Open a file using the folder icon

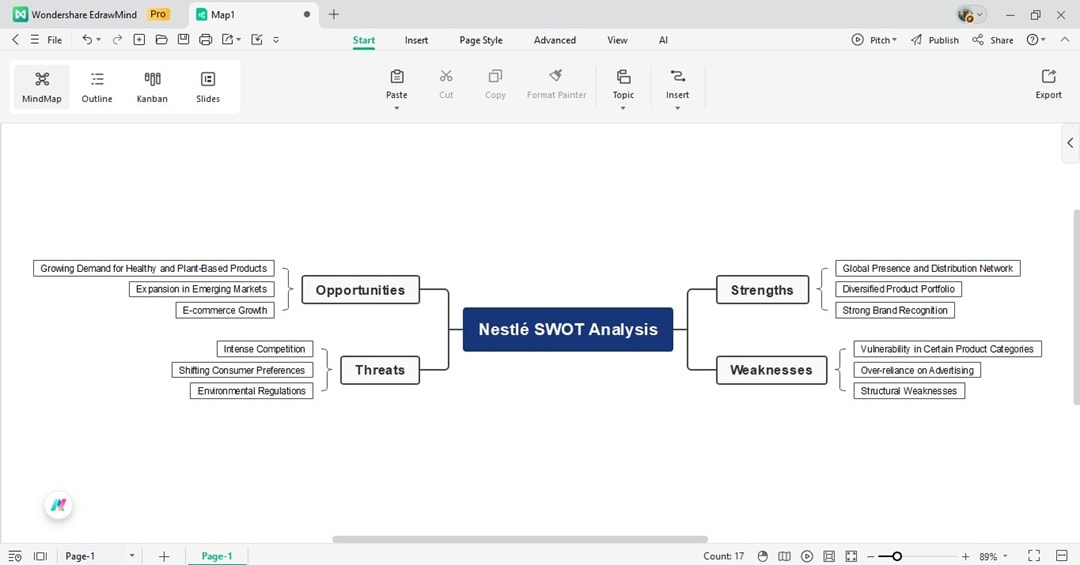click(161, 40)
